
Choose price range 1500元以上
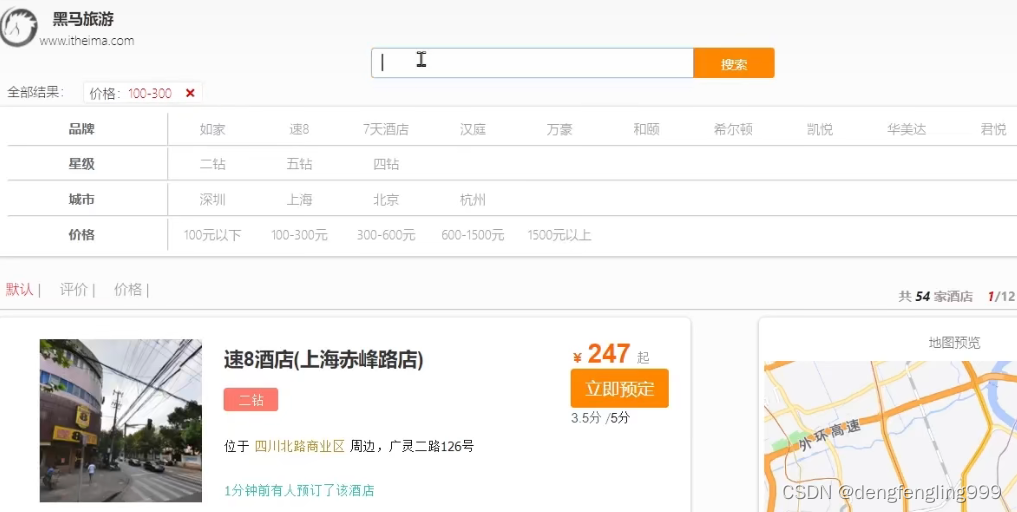pyautogui.click(x=560, y=235)
